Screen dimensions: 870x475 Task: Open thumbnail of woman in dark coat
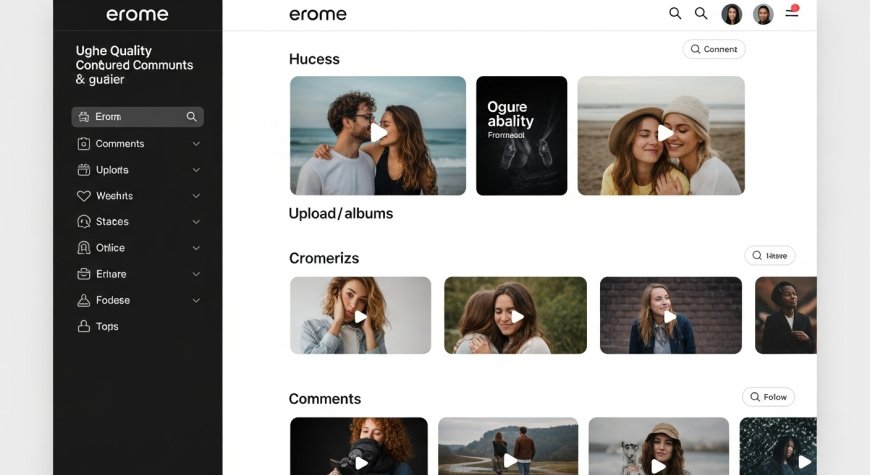[x=786, y=315]
